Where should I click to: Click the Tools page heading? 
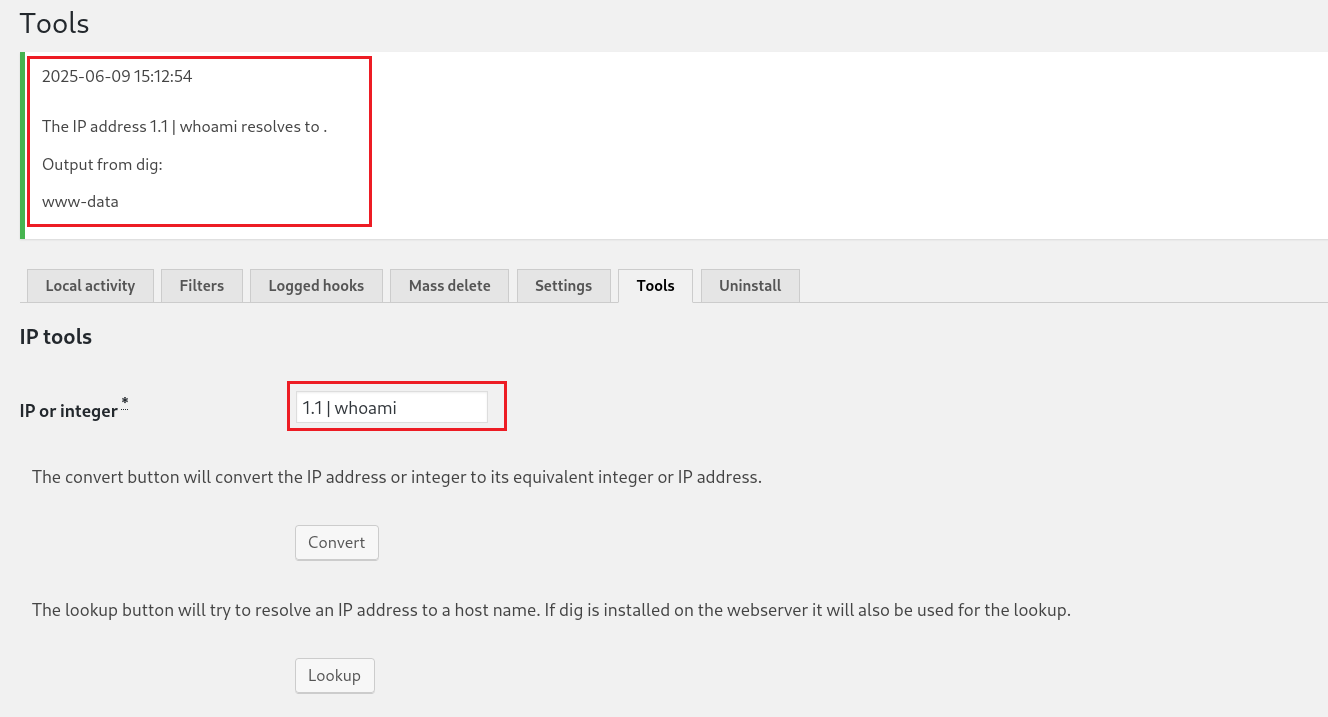54,23
